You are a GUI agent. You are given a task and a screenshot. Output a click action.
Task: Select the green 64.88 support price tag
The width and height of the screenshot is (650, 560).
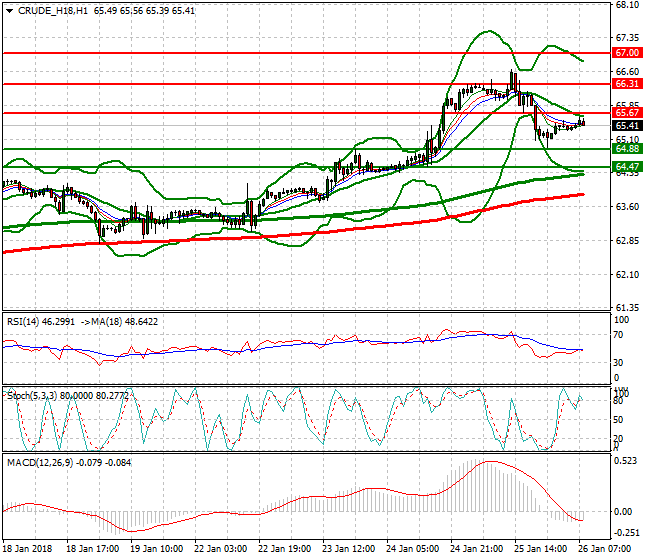point(627,149)
